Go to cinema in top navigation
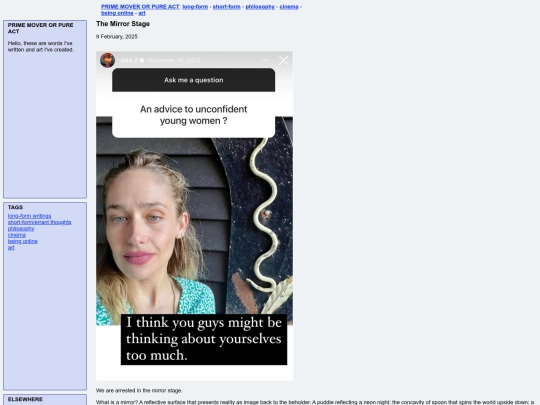 coord(289,7)
